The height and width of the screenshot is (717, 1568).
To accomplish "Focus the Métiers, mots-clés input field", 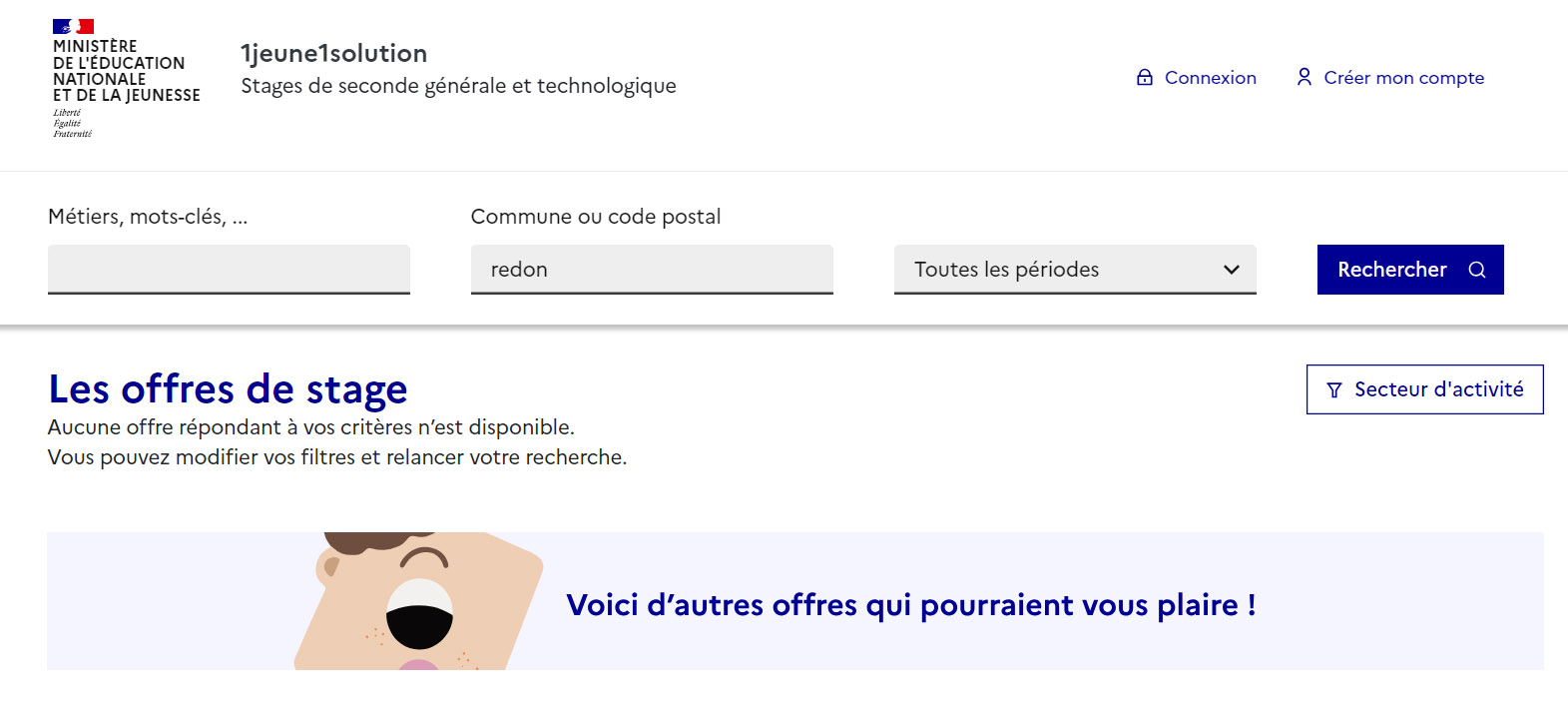I will coord(229,270).
